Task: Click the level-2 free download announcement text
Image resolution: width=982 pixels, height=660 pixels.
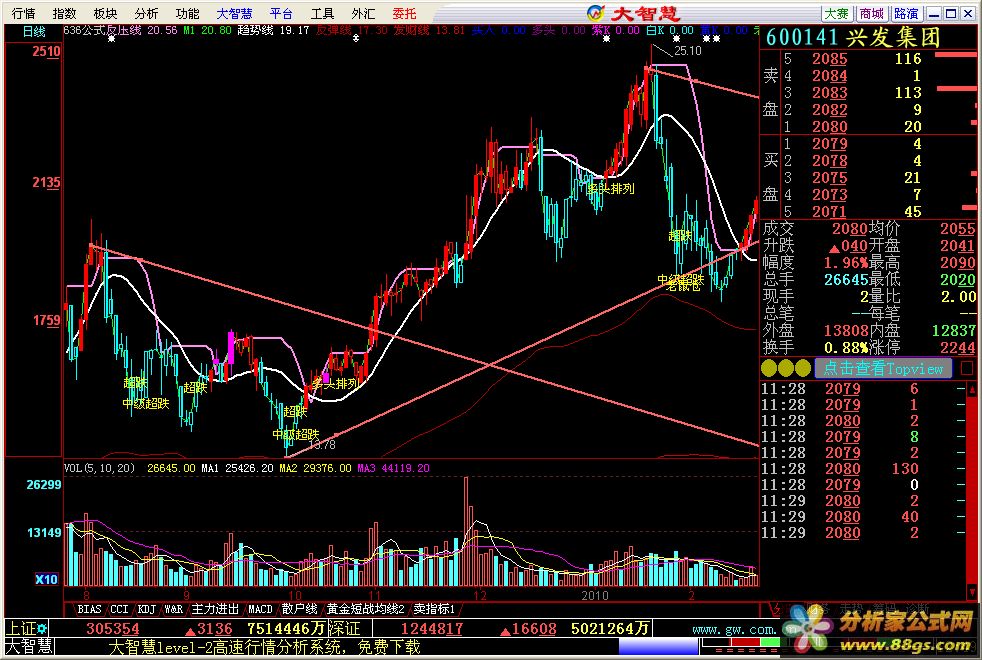Action: pos(264,646)
